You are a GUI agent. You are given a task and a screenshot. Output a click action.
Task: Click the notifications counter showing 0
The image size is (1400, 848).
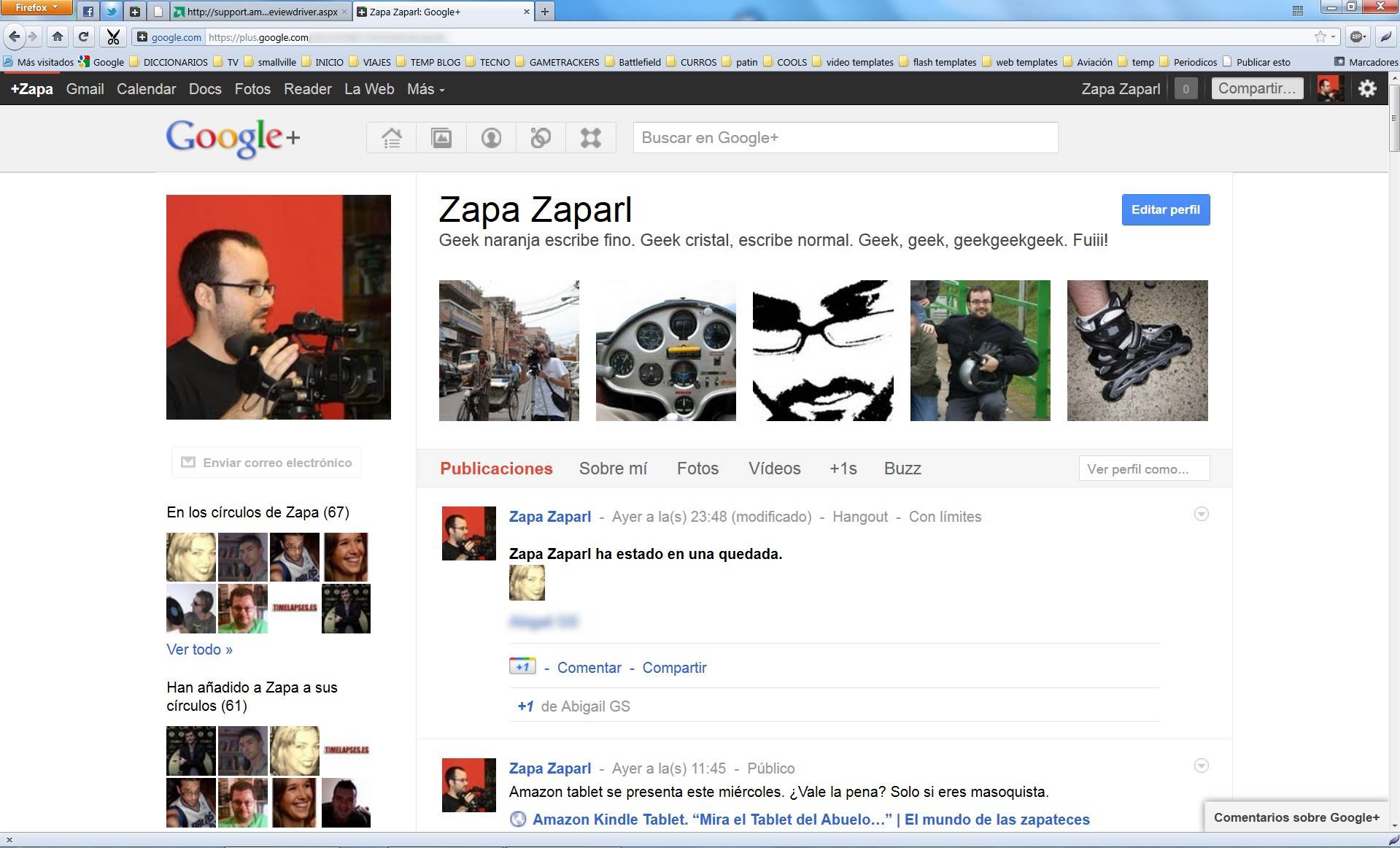point(1186,89)
